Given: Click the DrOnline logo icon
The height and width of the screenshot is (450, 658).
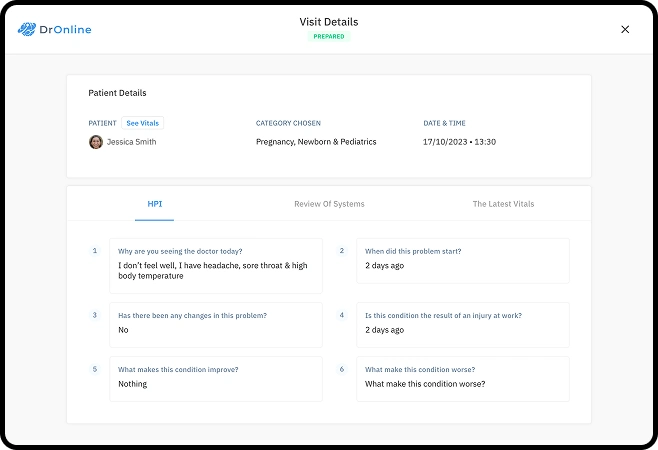Looking at the screenshot, I should tap(26, 29).
